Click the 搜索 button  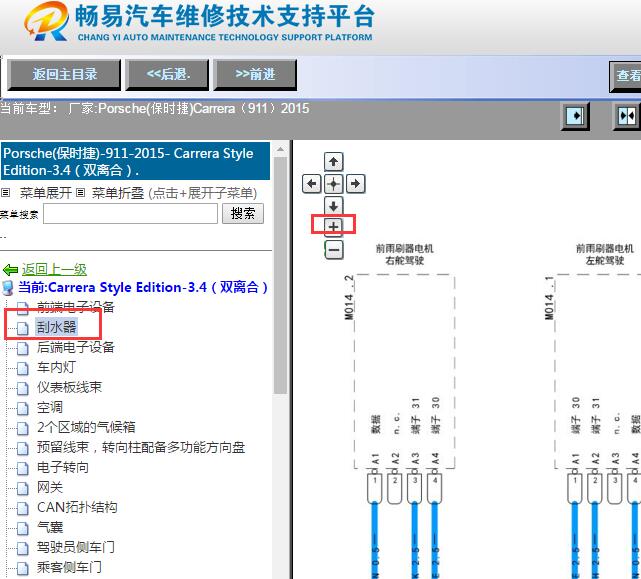(243, 213)
